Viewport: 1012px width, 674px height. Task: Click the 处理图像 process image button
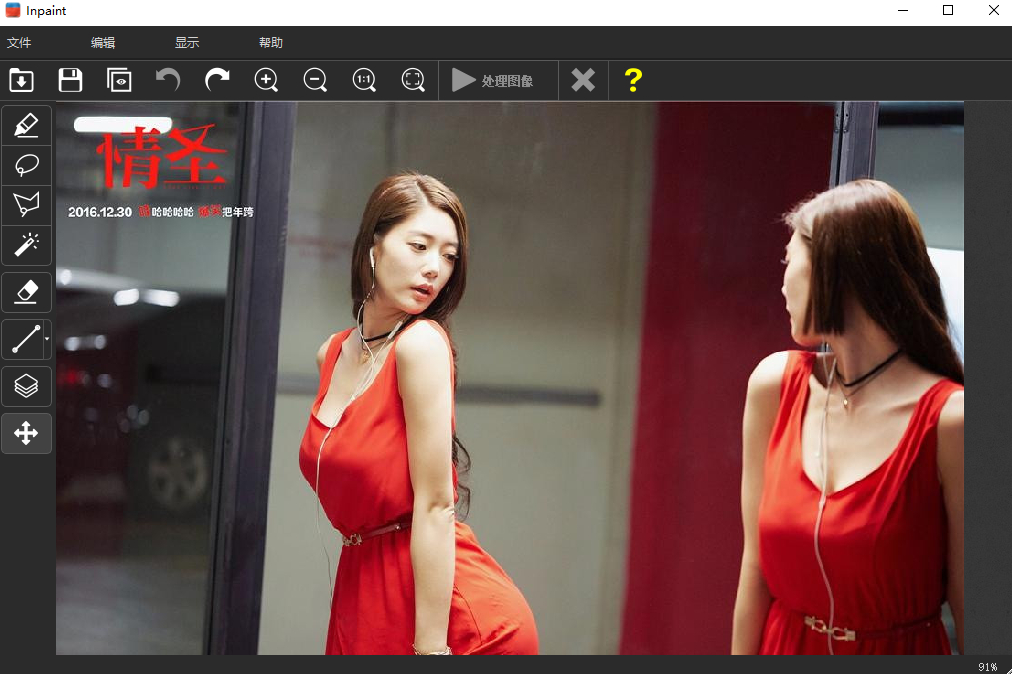point(498,80)
